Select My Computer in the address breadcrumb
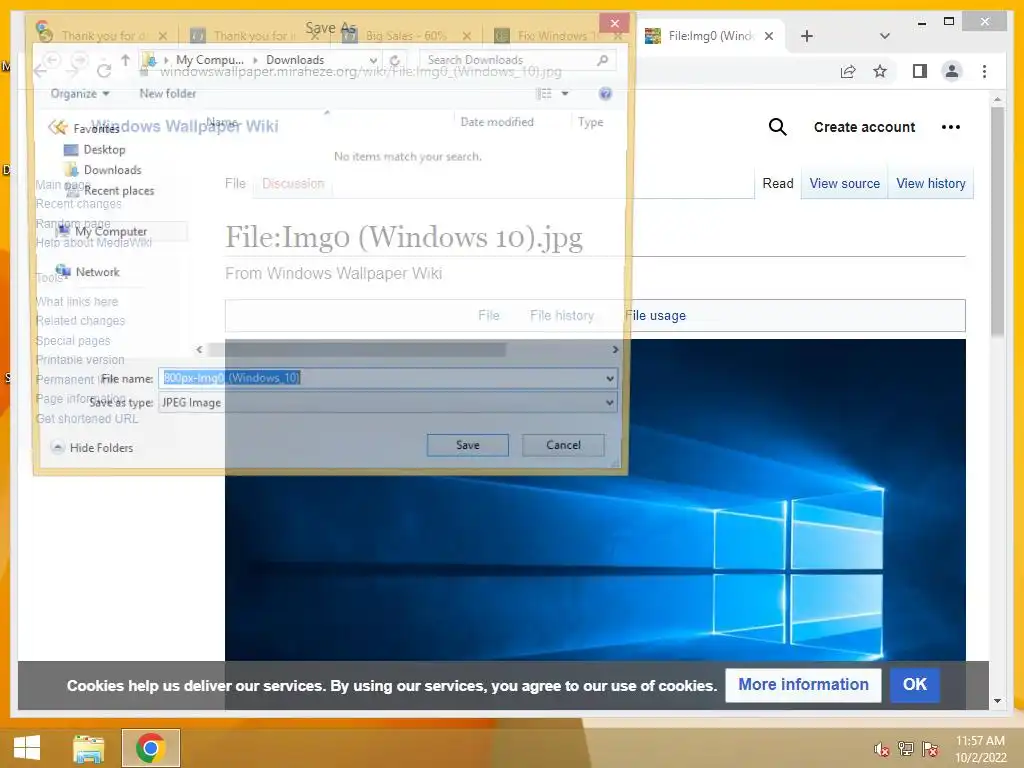 point(210,59)
